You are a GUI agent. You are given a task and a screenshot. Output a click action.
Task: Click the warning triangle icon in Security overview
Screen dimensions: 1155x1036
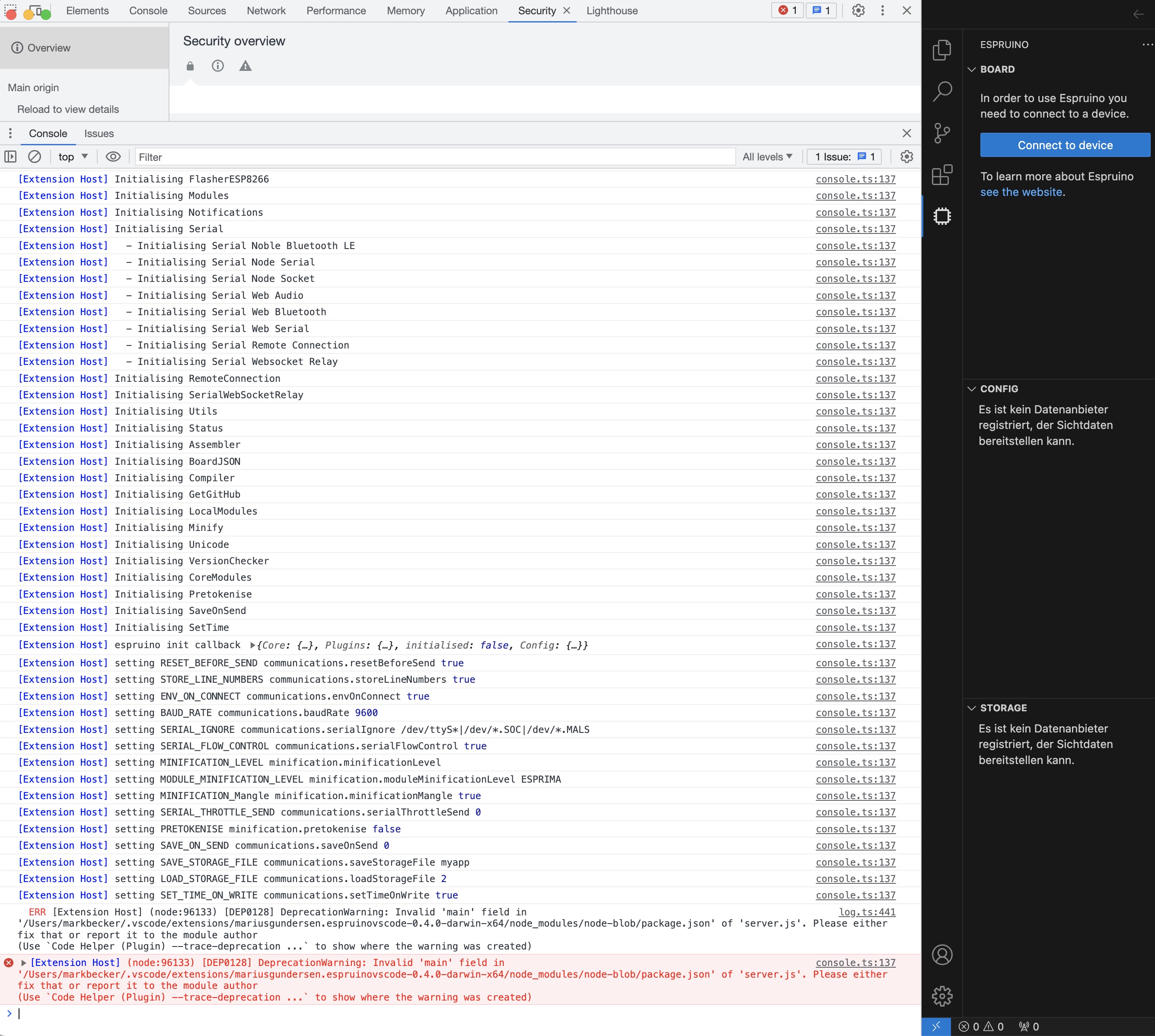tap(245, 66)
